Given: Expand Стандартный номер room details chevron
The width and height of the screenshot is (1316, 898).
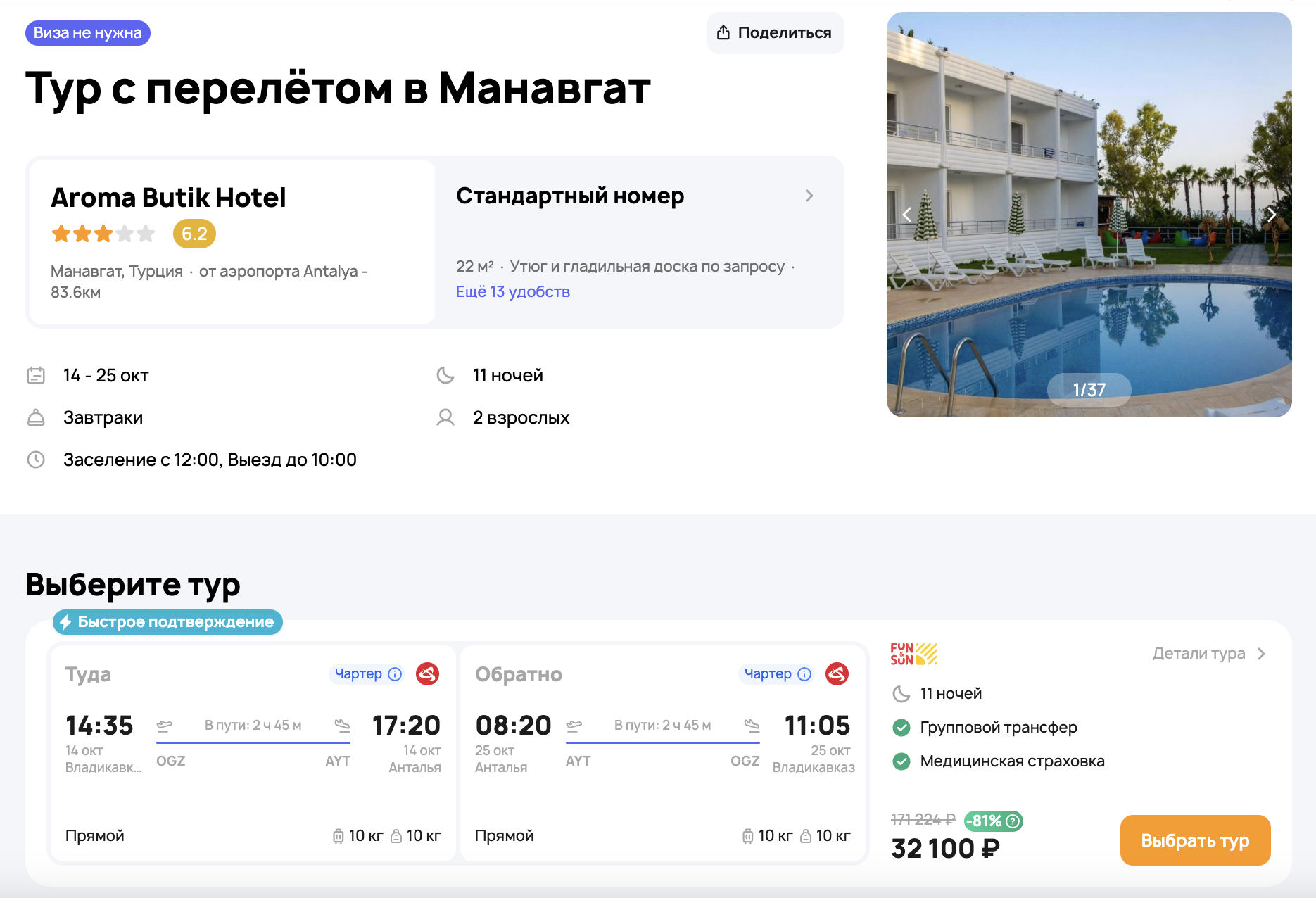Looking at the screenshot, I should (809, 196).
